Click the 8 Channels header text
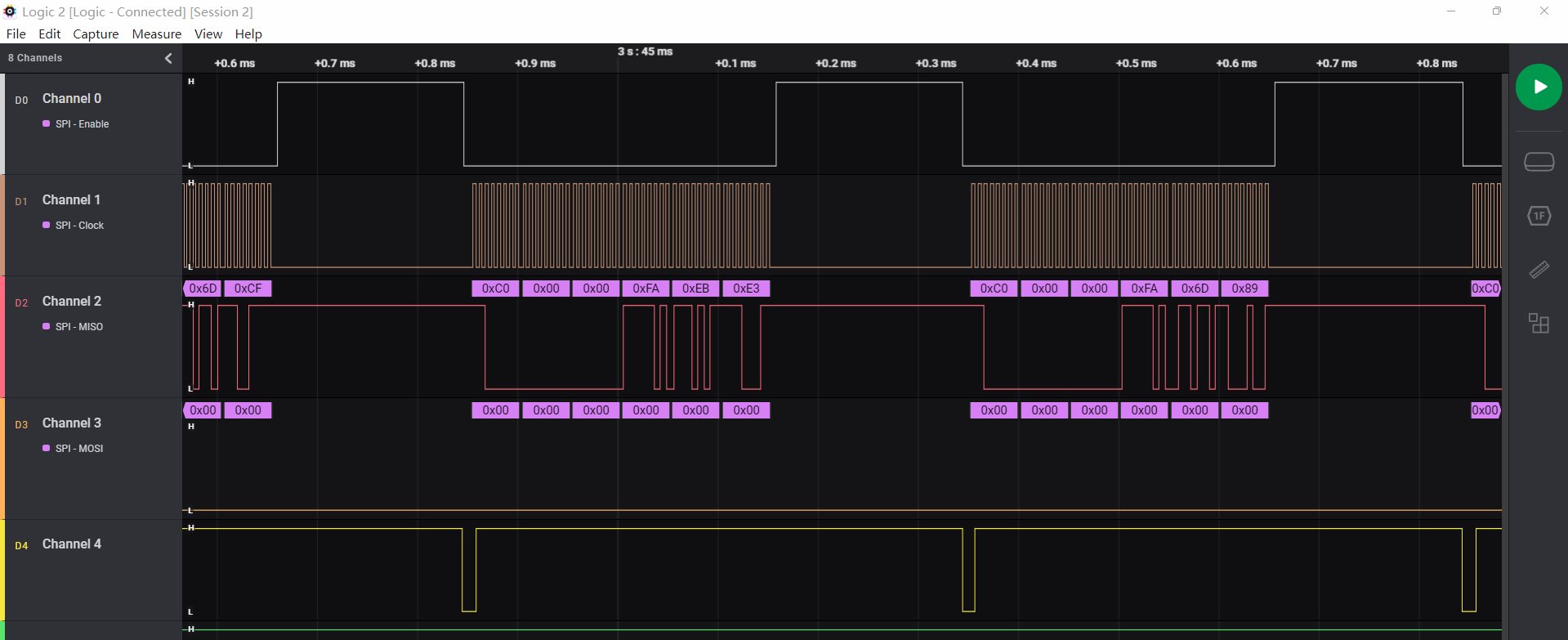This screenshot has width=1568, height=640. [35, 58]
